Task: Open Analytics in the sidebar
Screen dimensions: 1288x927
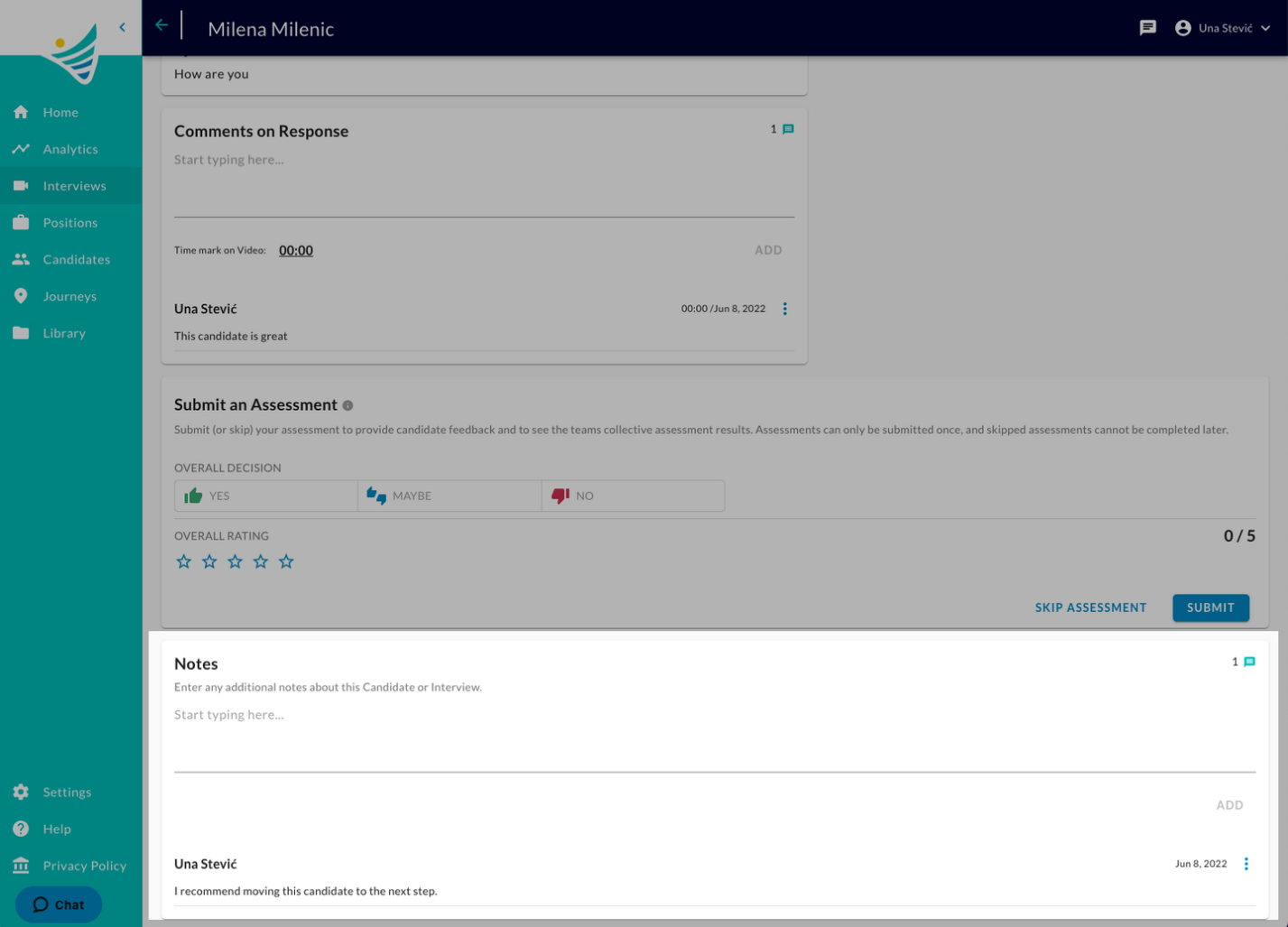Action: click(x=70, y=149)
